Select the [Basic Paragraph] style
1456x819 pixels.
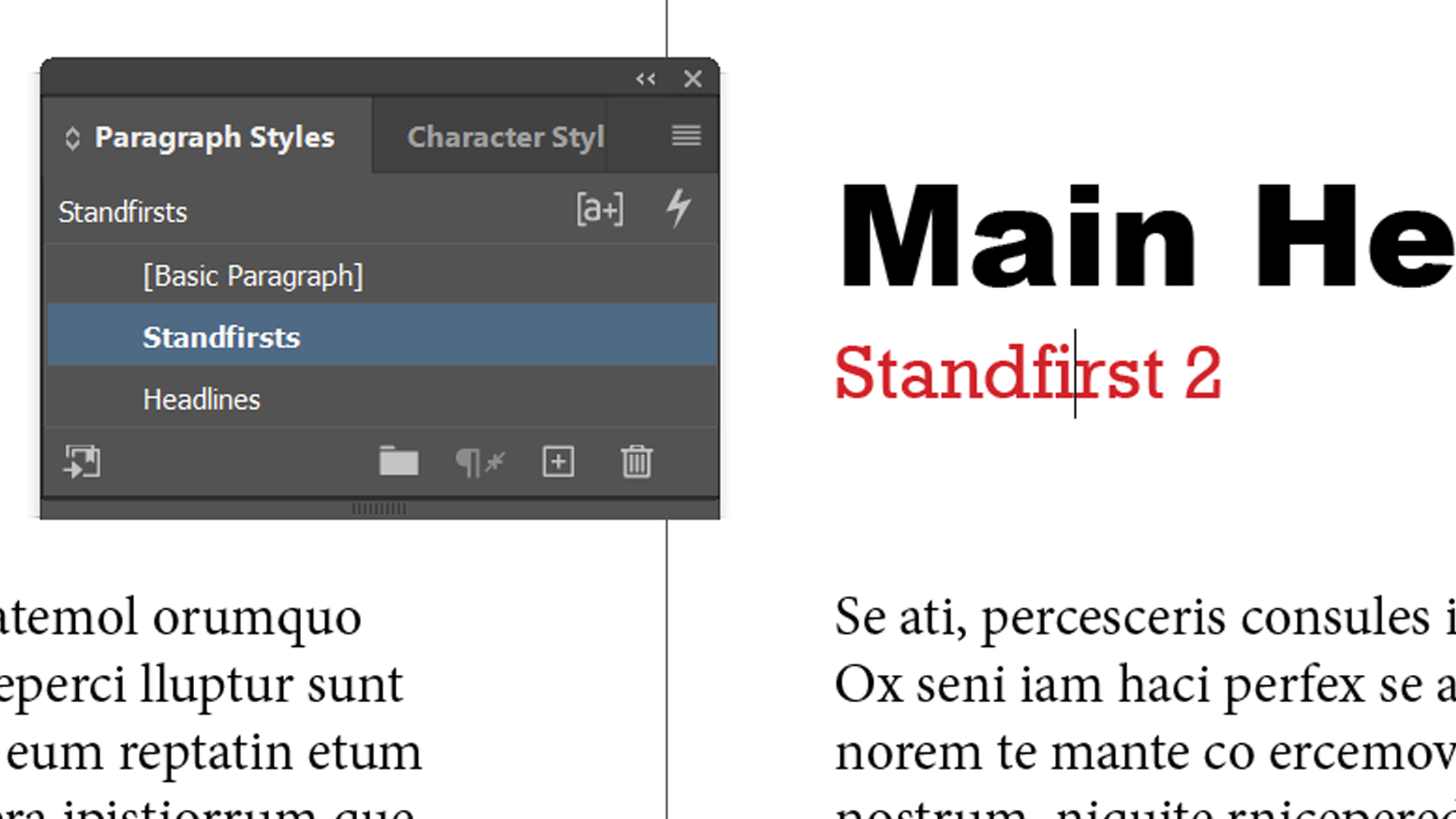253,276
